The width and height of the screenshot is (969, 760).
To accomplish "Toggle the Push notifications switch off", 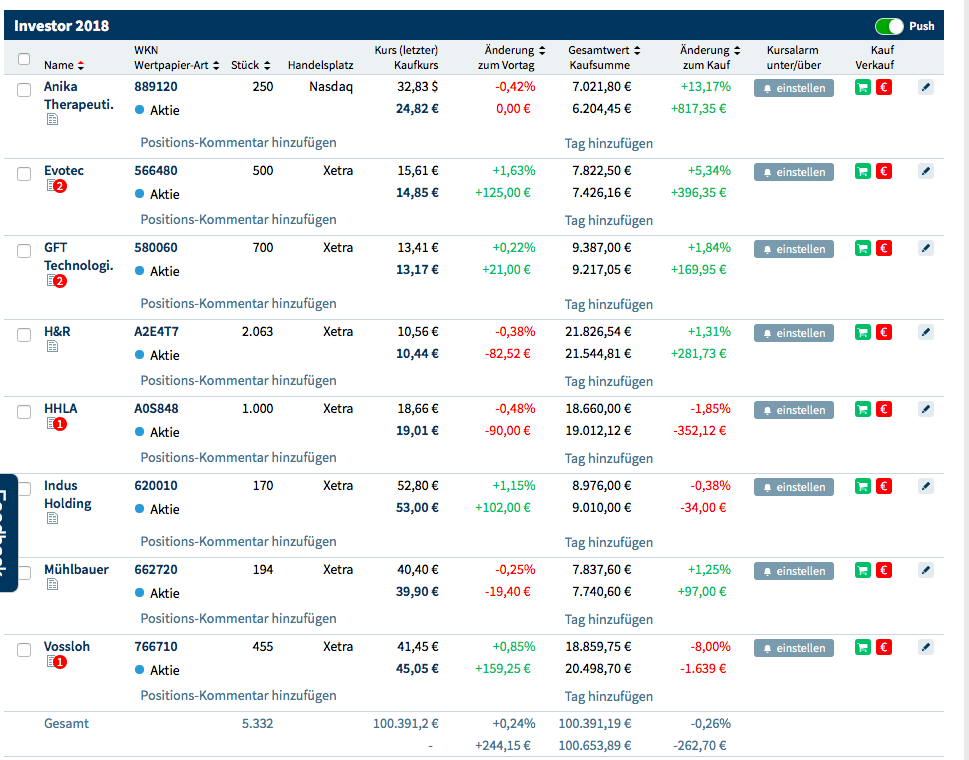I will click(x=889, y=27).
